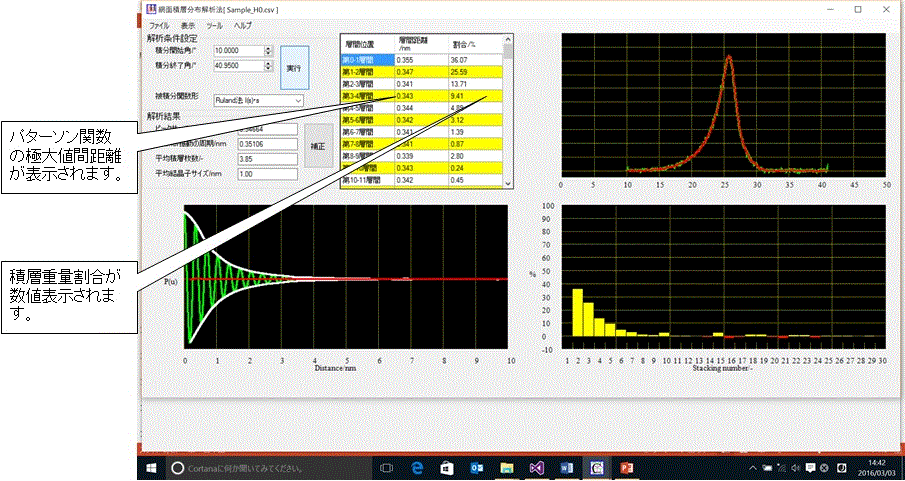Launch Microsoft Edge from the taskbar
The height and width of the screenshot is (481, 905).
point(418,467)
